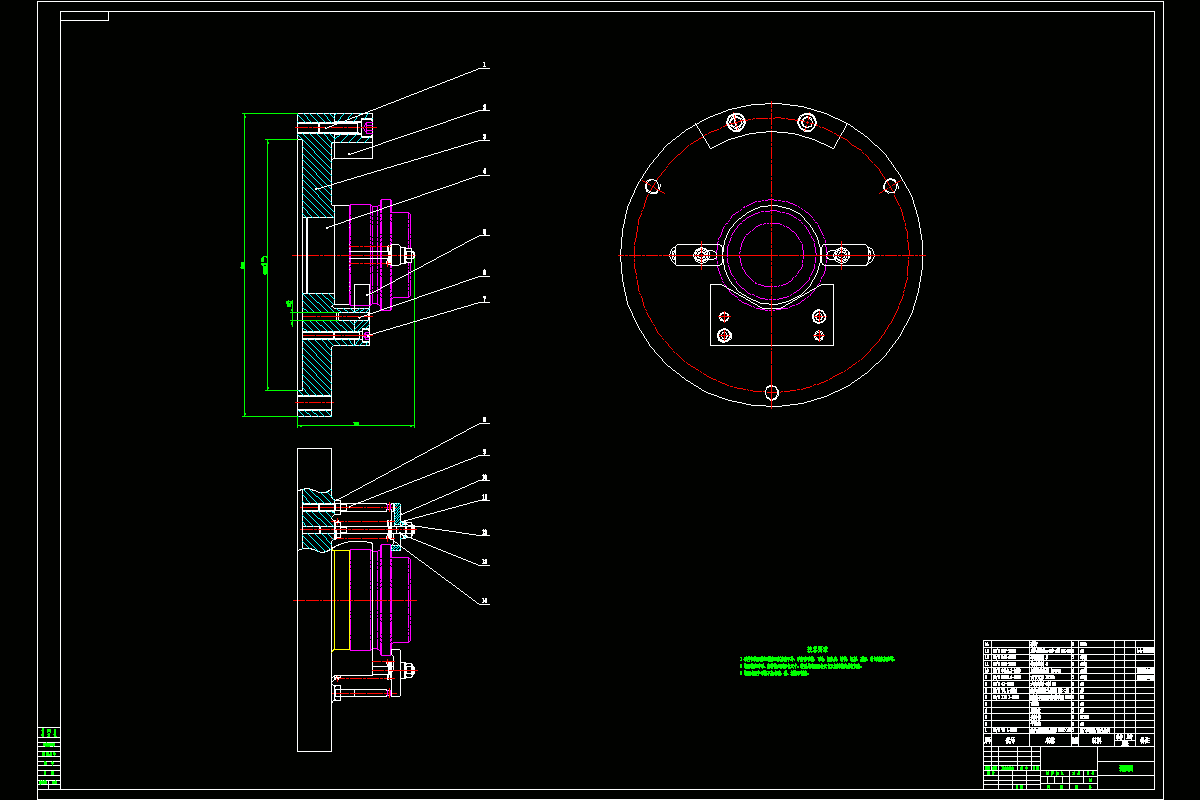
Task: Select part callout number 1 at the leader end
Action: [x=485, y=66]
